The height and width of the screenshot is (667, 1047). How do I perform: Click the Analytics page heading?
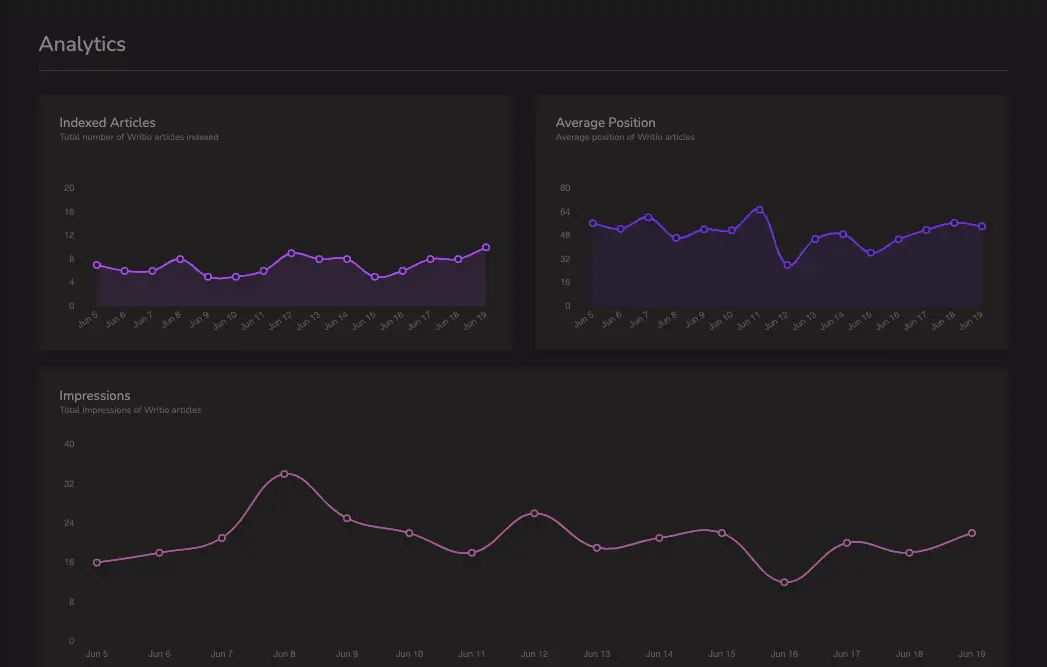pos(82,44)
